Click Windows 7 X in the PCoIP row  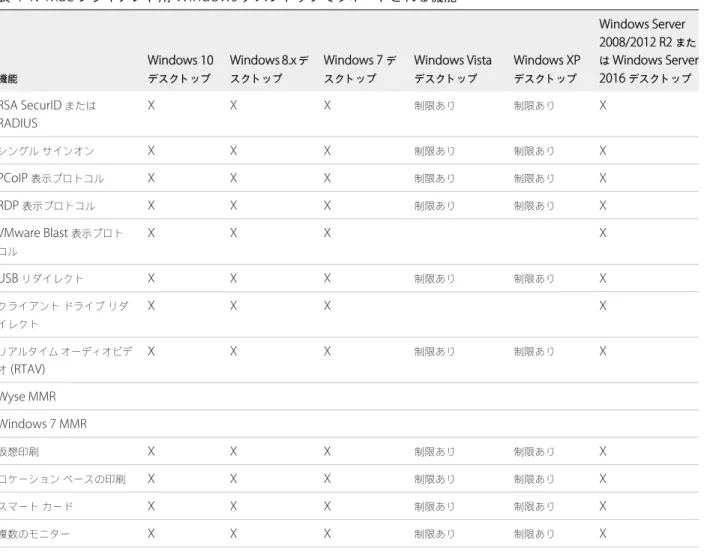coord(327,178)
